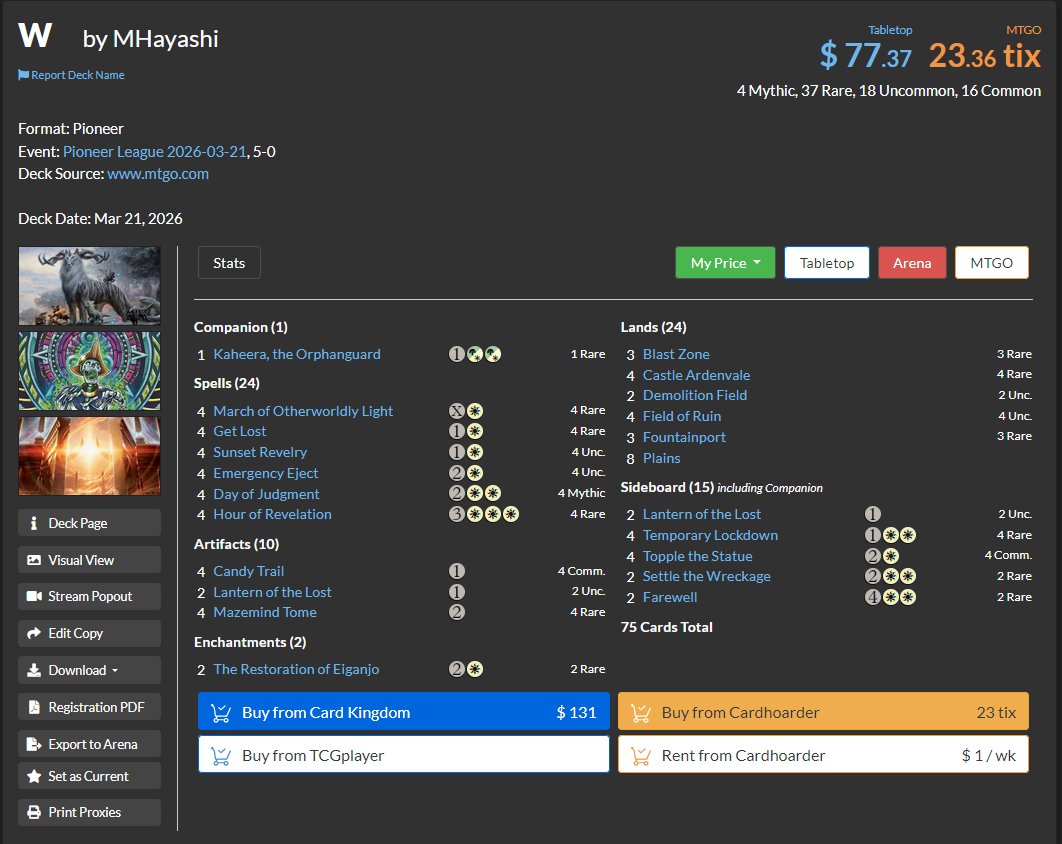Click mana cost symbols for Settle the Wreckage
The width and height of the screenshot is (1062, 844).
coord(891,576)
